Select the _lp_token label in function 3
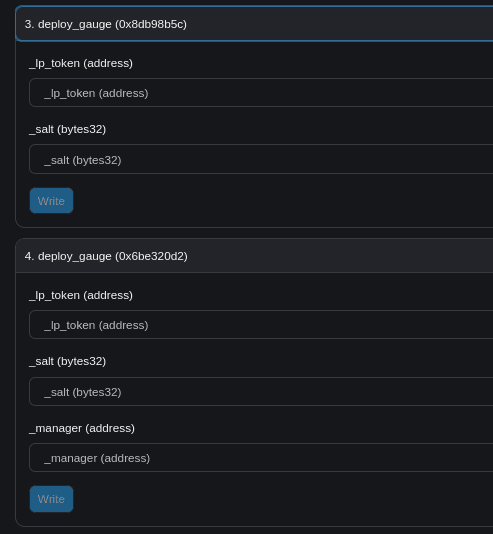 pyautogui.click(x=81, y=63)
